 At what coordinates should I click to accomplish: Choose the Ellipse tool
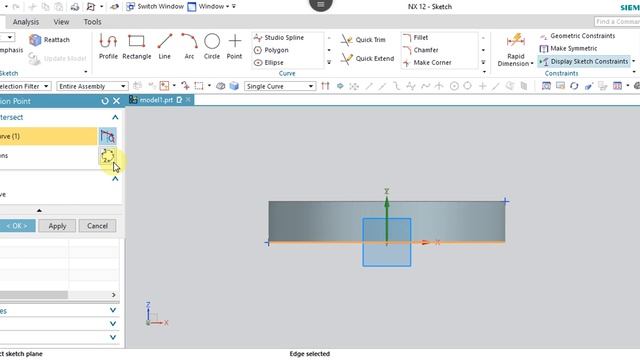(269, 62)
